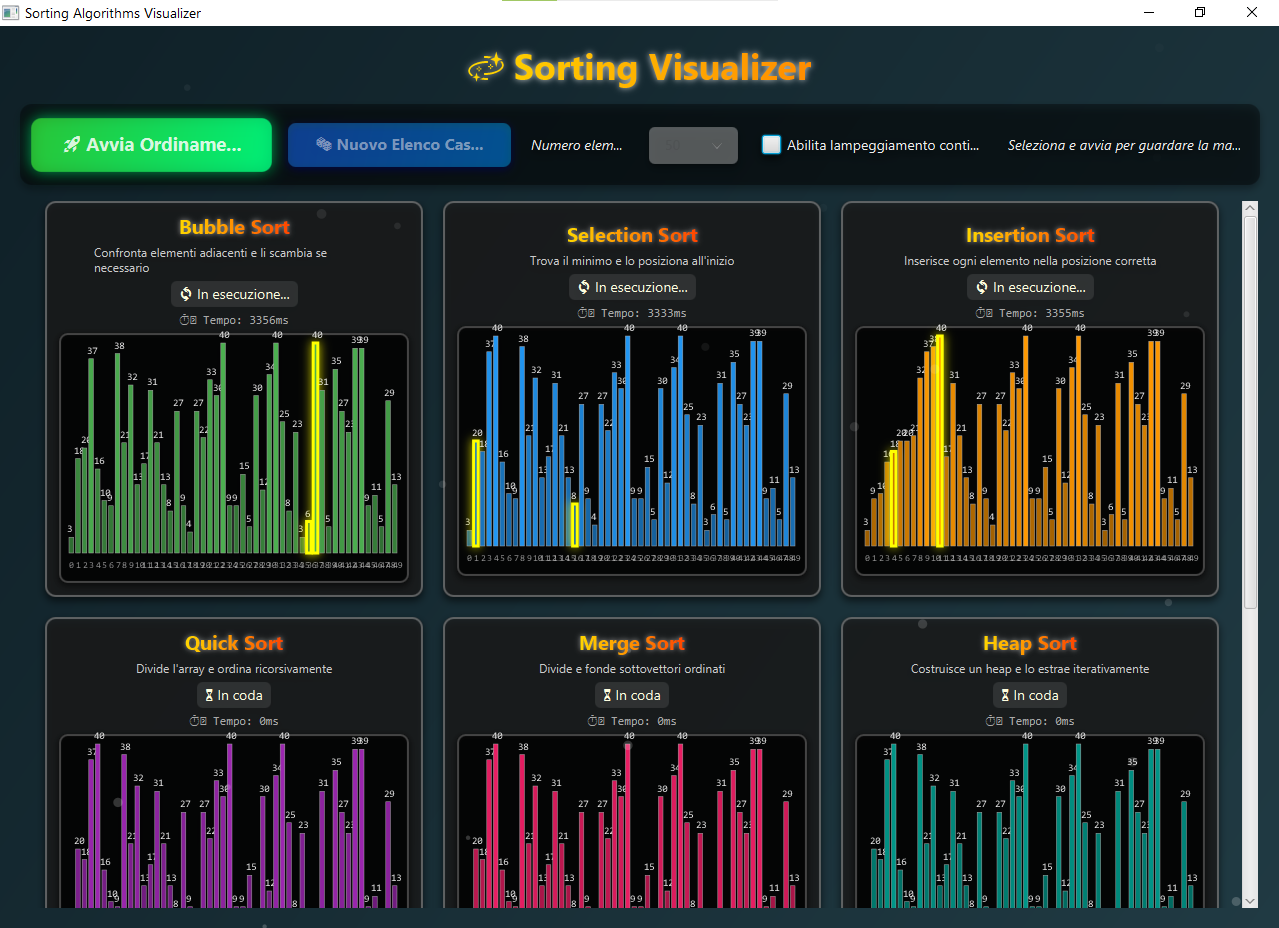The width and height of the screenshot is (1279, 928).
Task: Select the Selection Sort card title
Action: [x=632, y=235]
